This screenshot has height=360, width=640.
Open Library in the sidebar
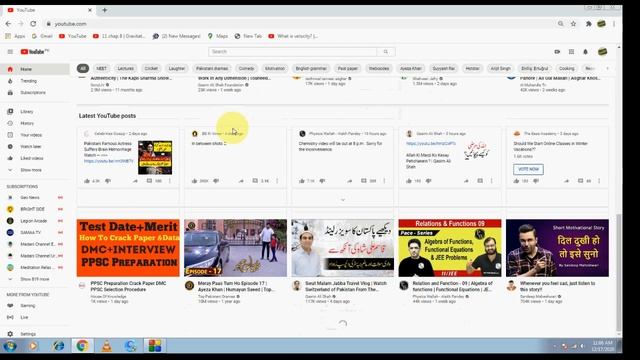point(35,111)
